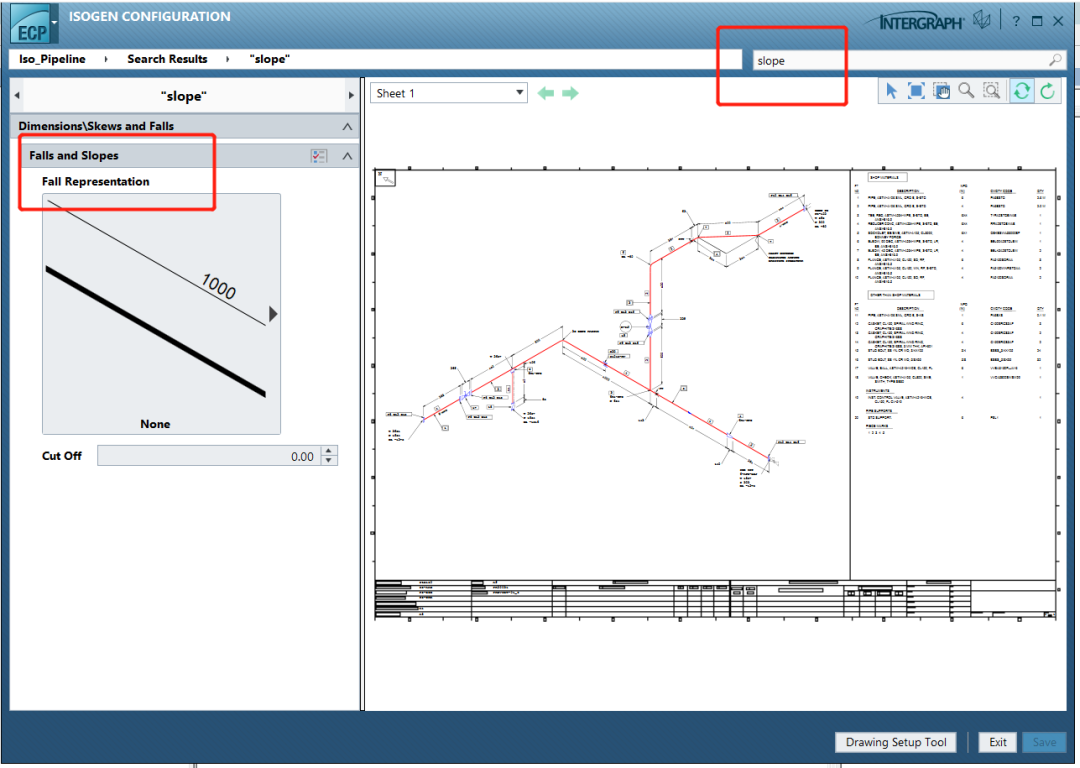The image size is (1080, 768).
Task: Activate the pan hand tool
Action: pos(941,91)
